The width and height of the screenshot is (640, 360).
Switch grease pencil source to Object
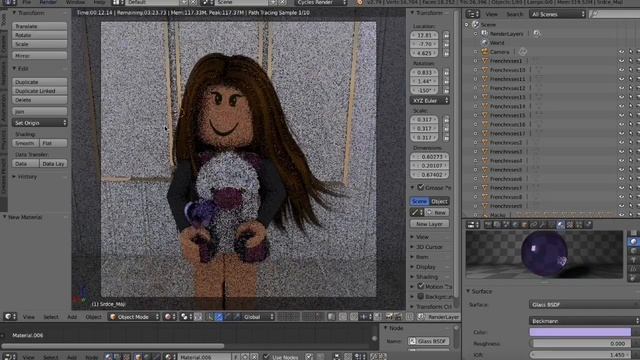(439, 201)
